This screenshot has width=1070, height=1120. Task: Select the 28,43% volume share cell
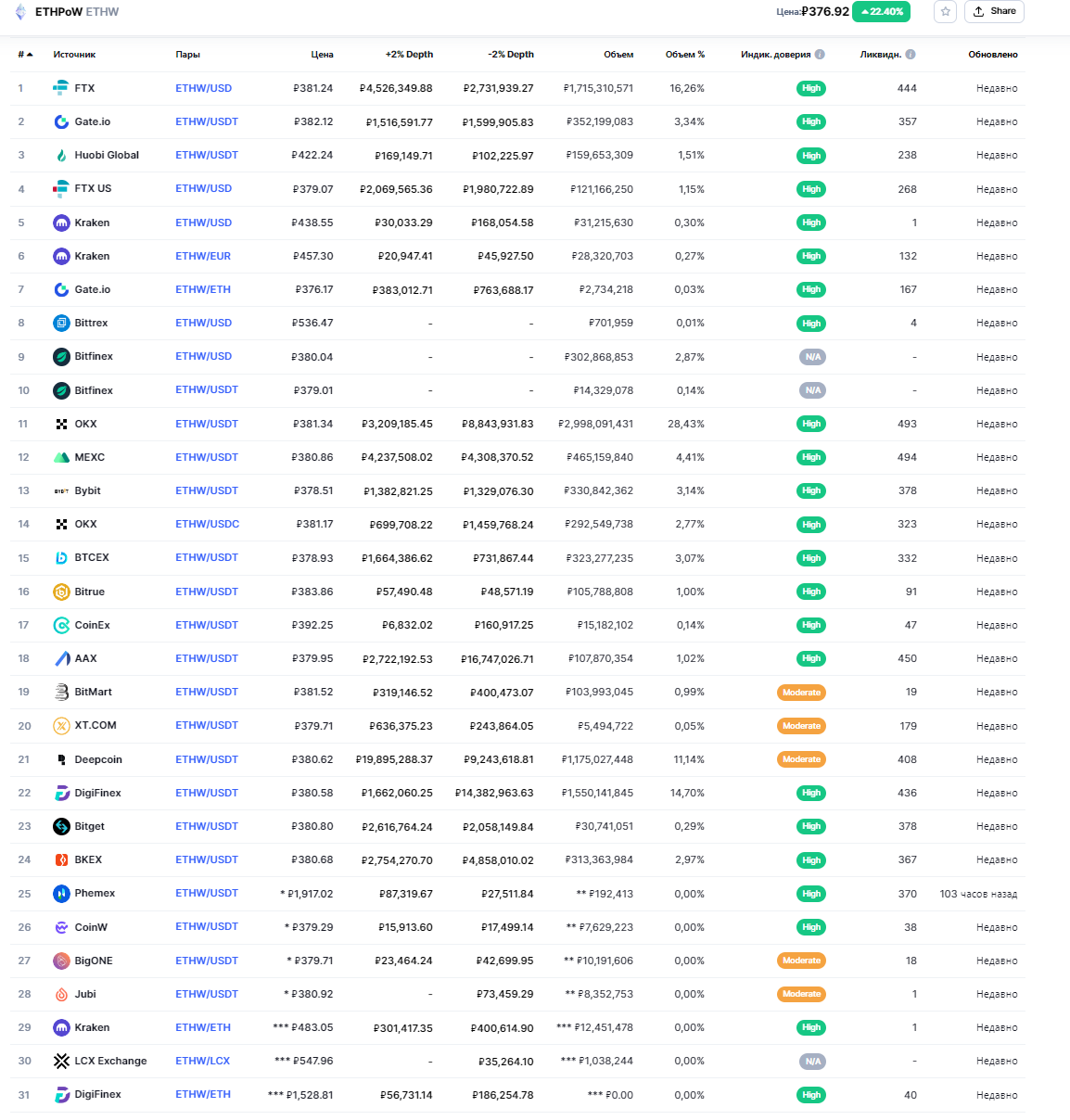pos(686,424)
